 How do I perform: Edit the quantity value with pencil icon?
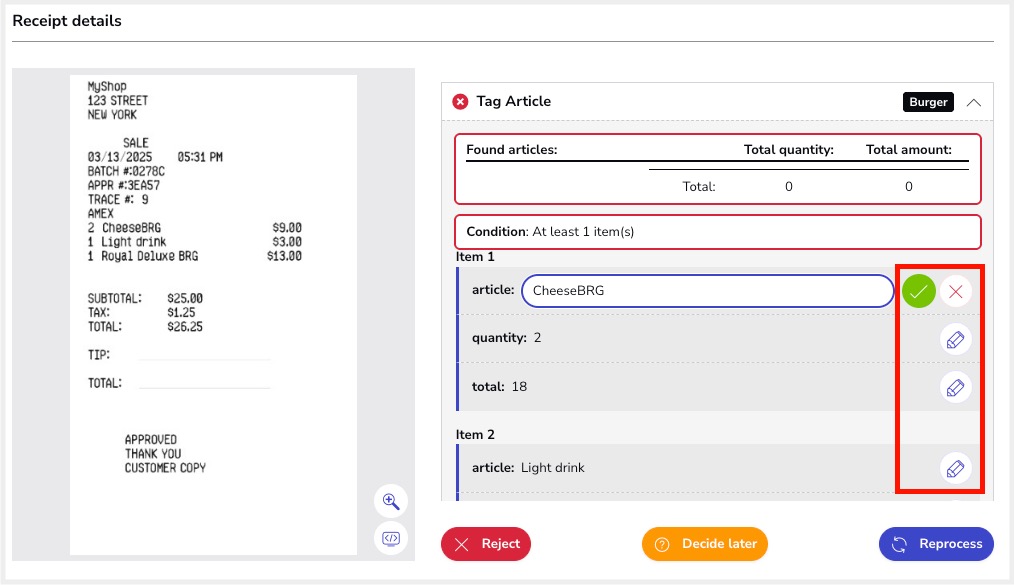tap(956, 339)
